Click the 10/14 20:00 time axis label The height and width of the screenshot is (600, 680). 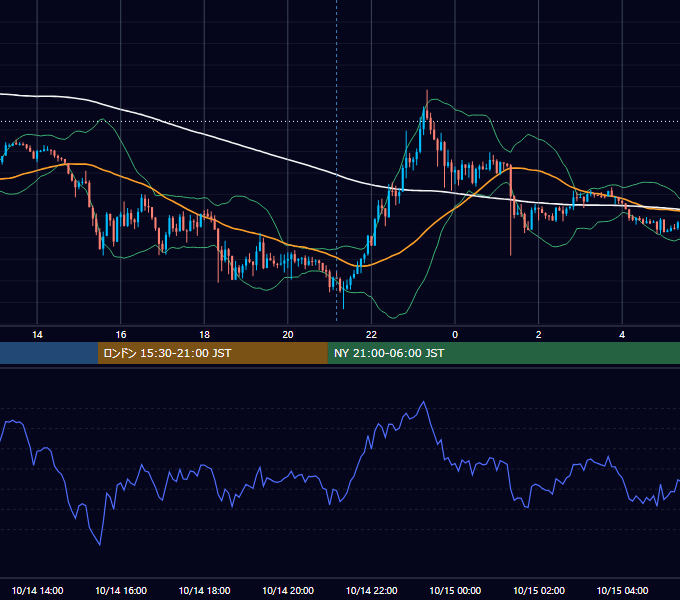coord(288,590)
